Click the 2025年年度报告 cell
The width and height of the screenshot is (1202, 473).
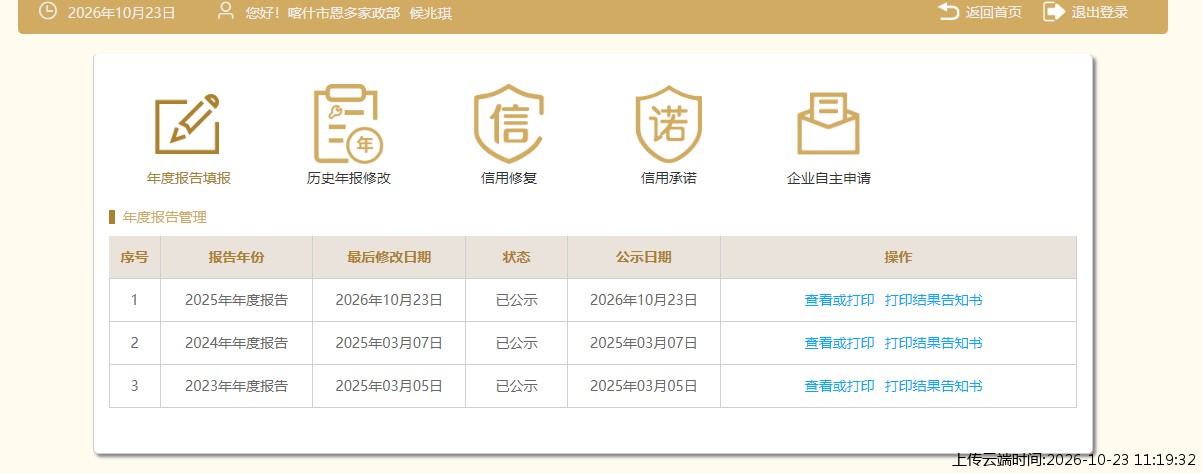[236, 300]
